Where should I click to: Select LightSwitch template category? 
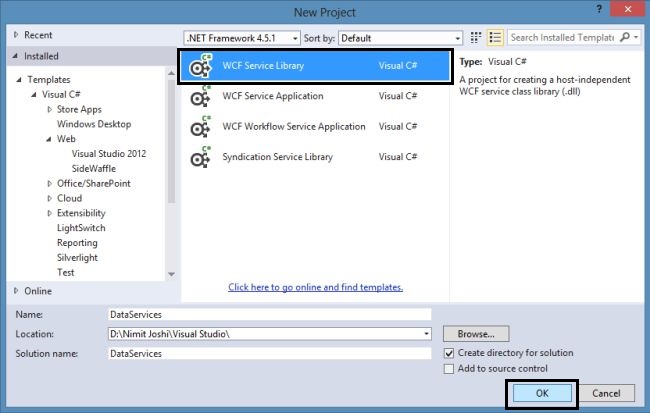(81, 228)
